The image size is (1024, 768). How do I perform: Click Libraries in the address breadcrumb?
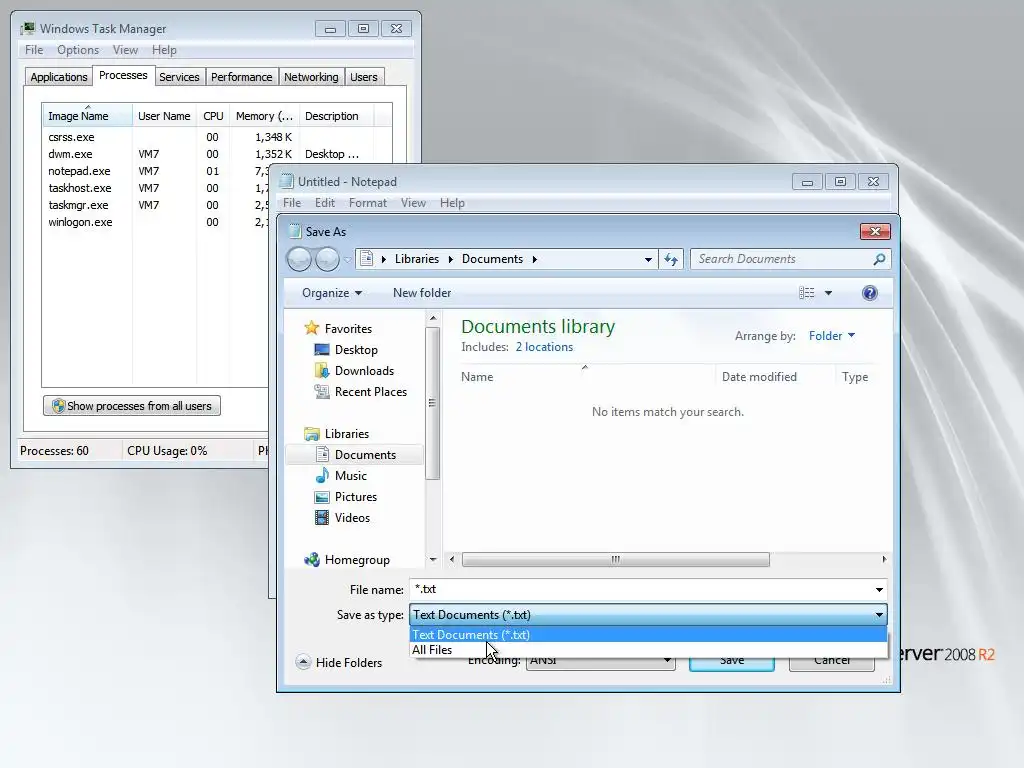point(417,259)
